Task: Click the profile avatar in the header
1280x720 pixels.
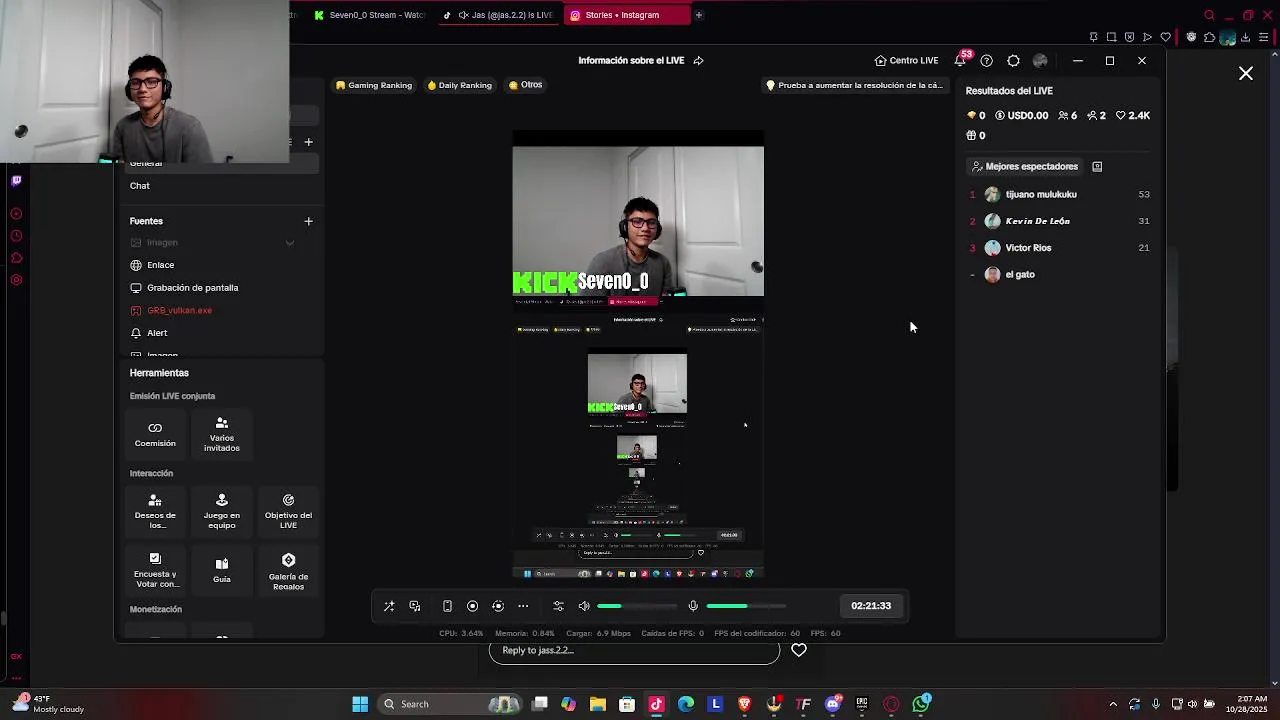Action: tap(1040, 61)
